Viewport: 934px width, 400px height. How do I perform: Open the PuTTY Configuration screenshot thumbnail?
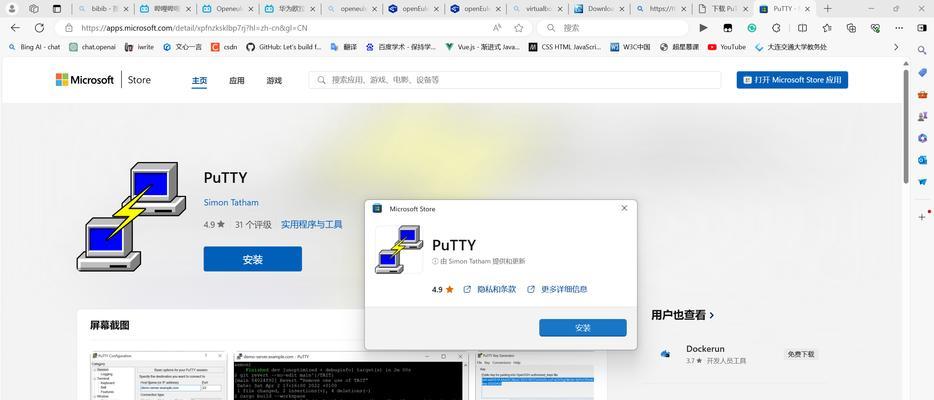tap(158, 376)
